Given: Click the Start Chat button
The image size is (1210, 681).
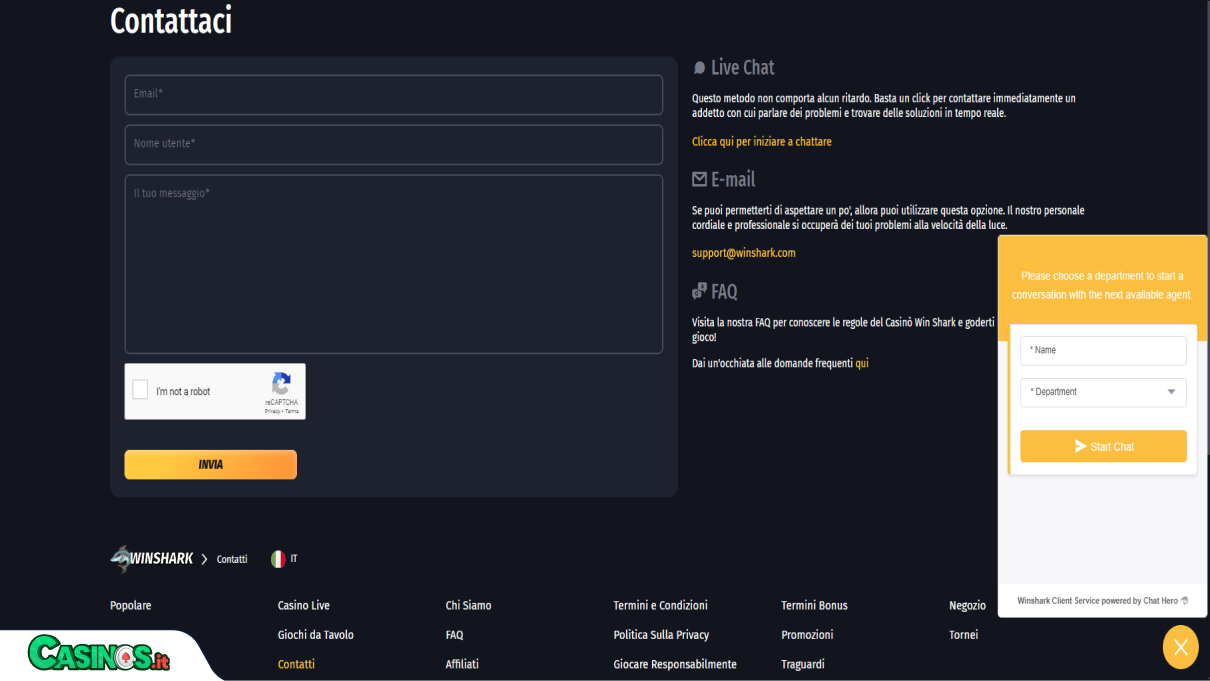Looking at the screenshot, I should click(1103, 446).
